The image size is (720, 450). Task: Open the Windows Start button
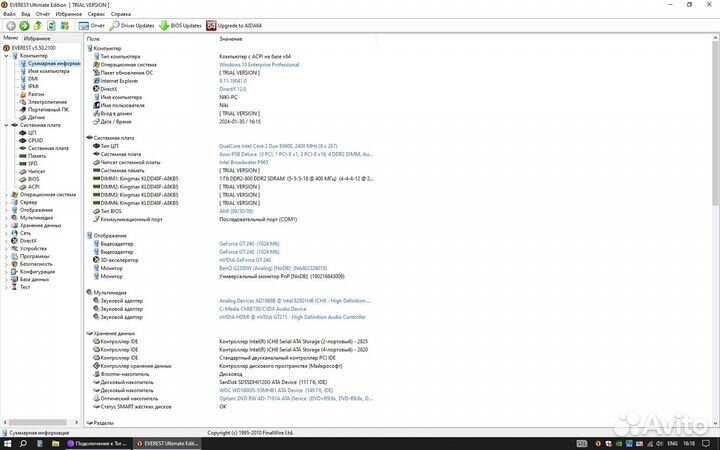pos(8,444)
